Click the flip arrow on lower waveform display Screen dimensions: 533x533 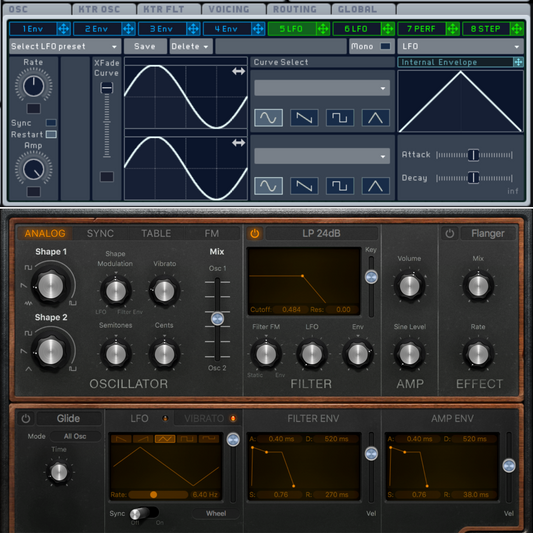[x=239, y=143]
